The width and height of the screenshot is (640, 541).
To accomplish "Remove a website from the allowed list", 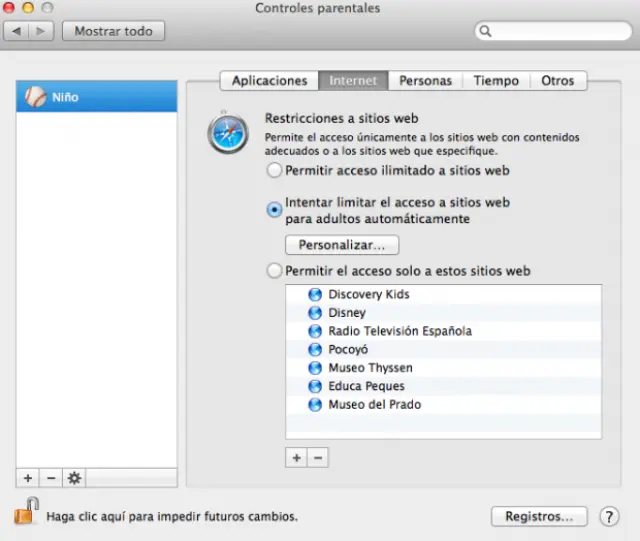I will (318, 457).
